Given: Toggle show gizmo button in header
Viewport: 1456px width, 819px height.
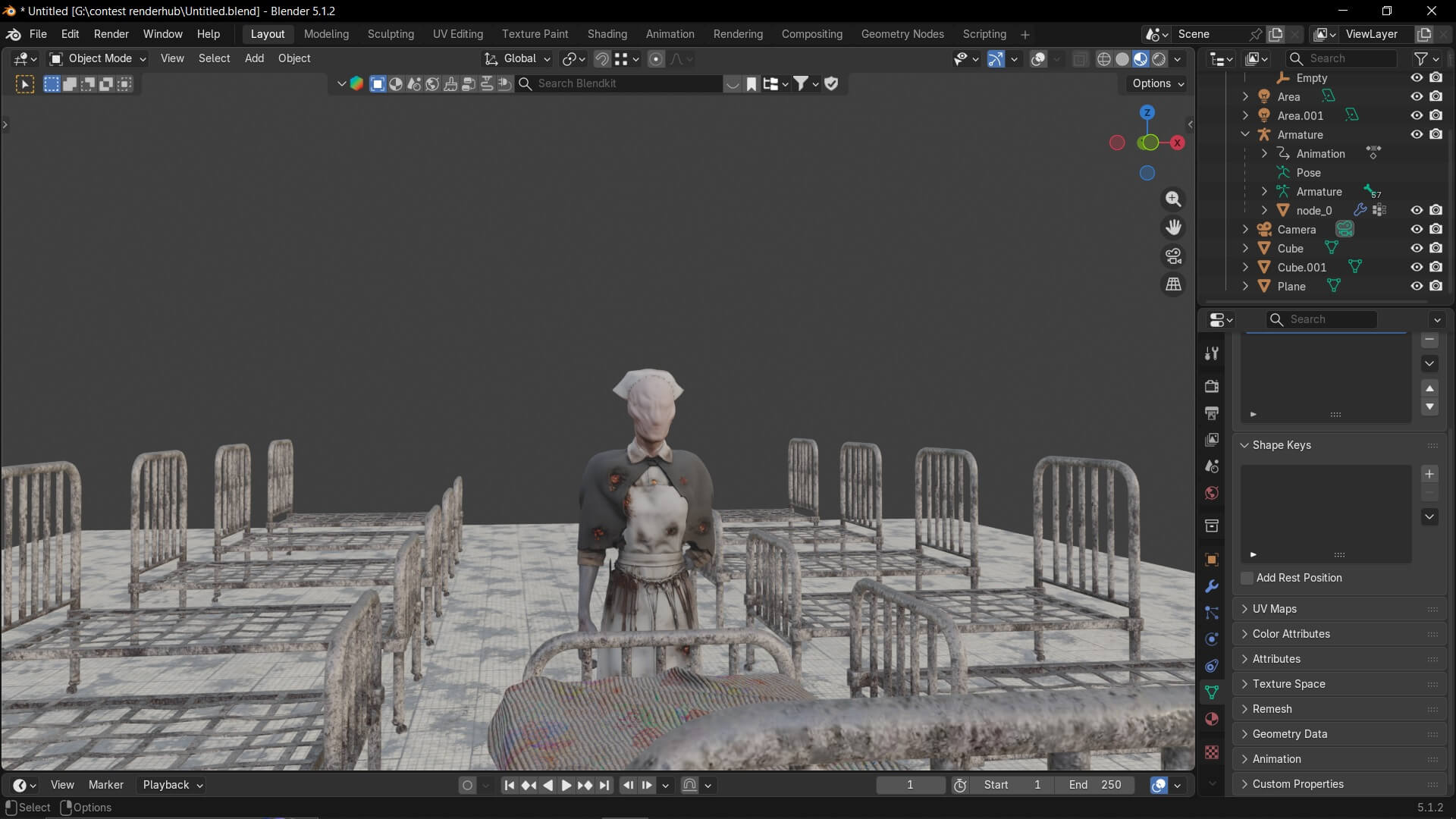Looking at the screenshot, I should (x=996, y=59).
